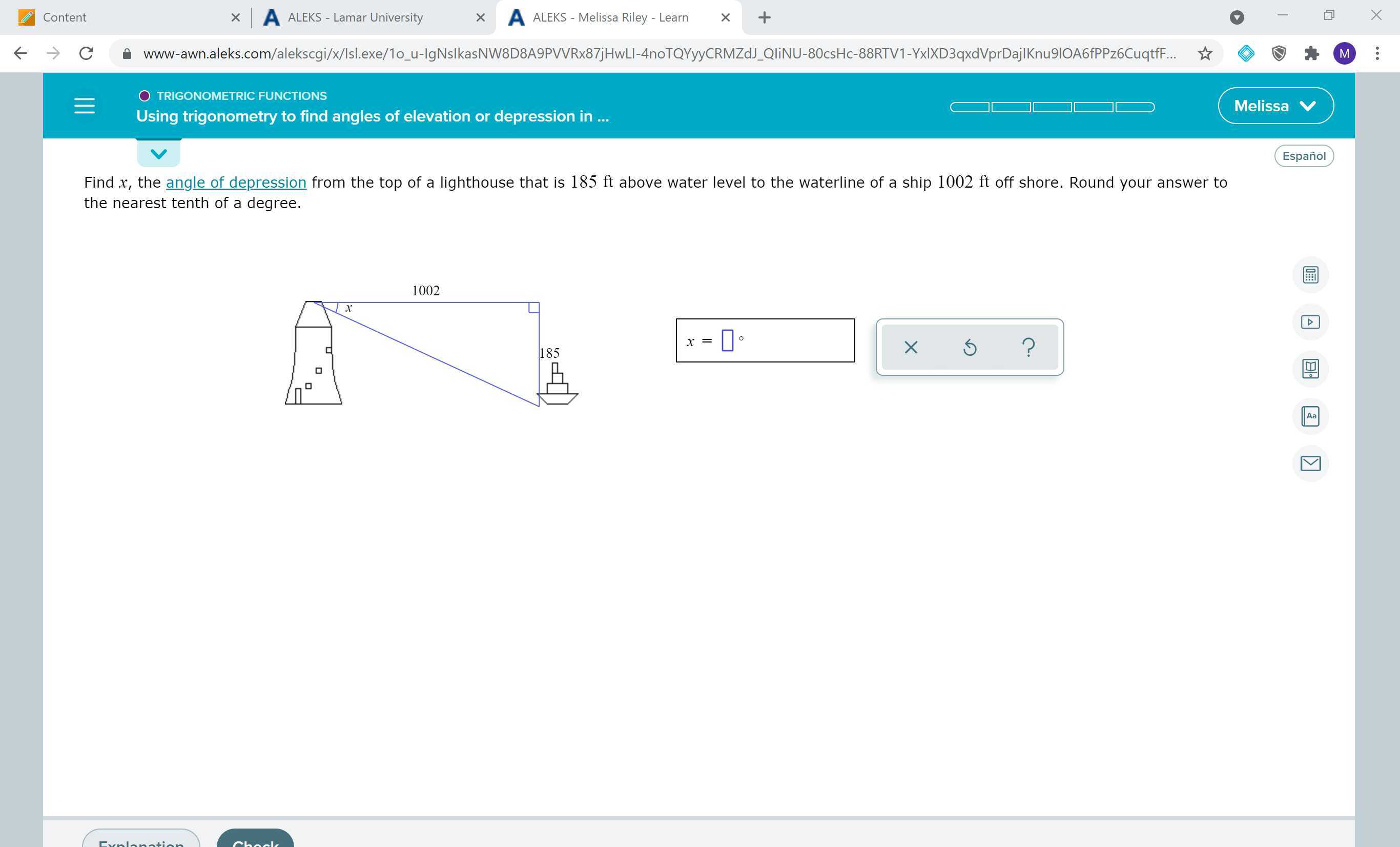1400x847 pixels.
Task: Collapse the question panel with the chevron
Action: 158,152
